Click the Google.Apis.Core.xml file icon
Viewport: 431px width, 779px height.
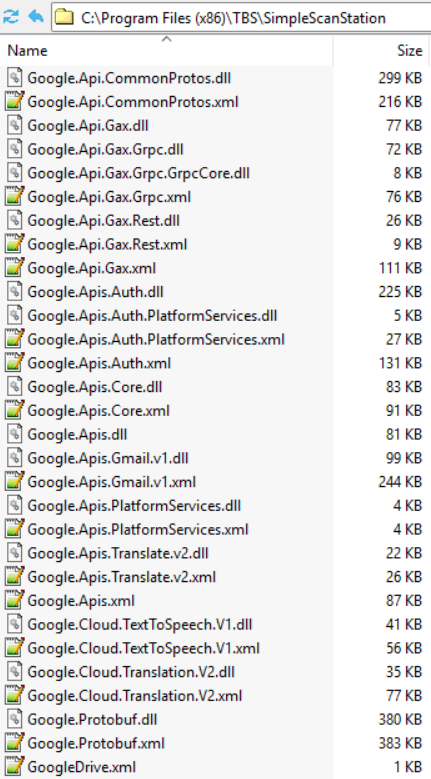(x=14, y=411)
